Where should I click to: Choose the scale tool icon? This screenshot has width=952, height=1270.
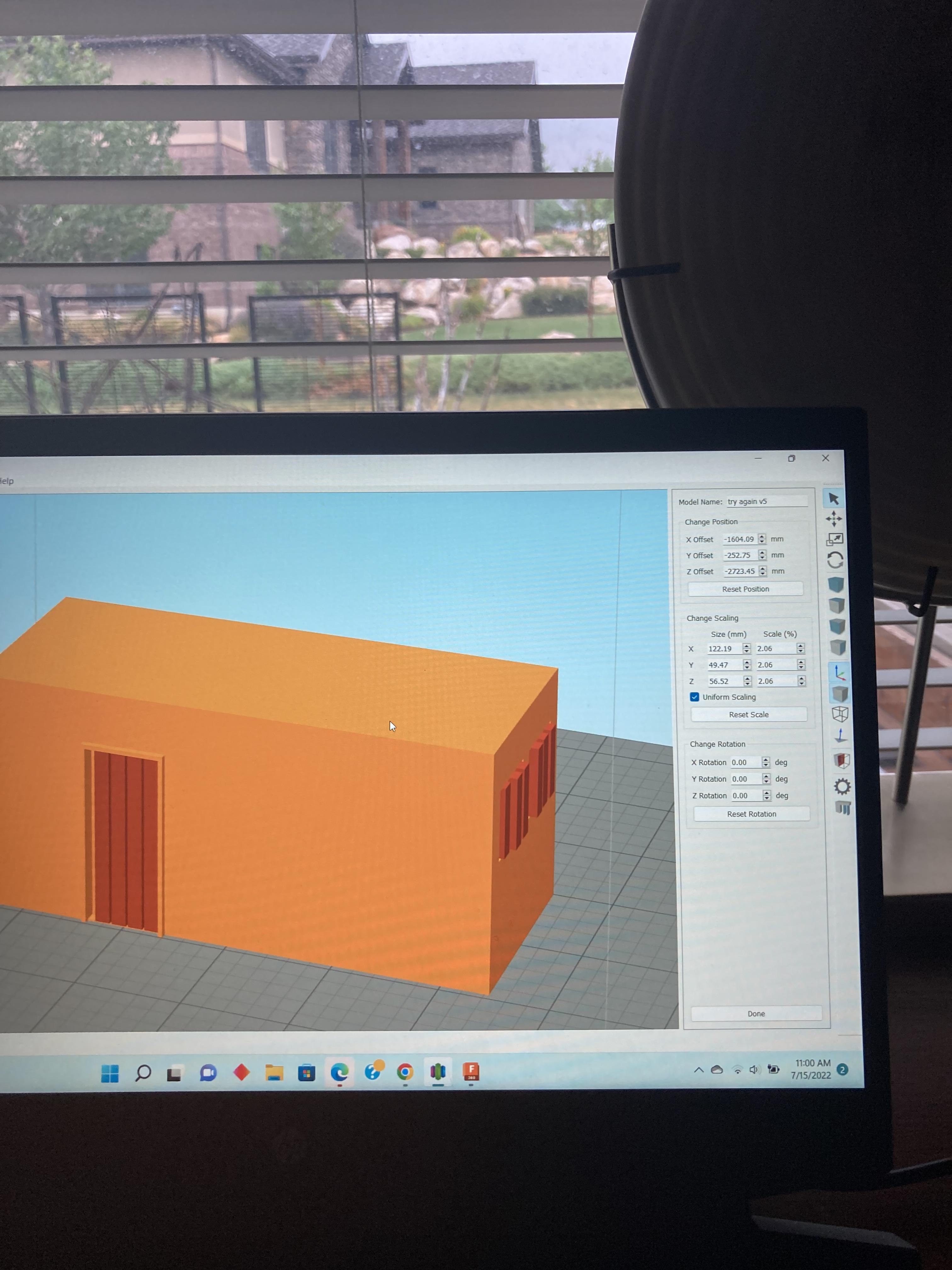tap(834, 539)
